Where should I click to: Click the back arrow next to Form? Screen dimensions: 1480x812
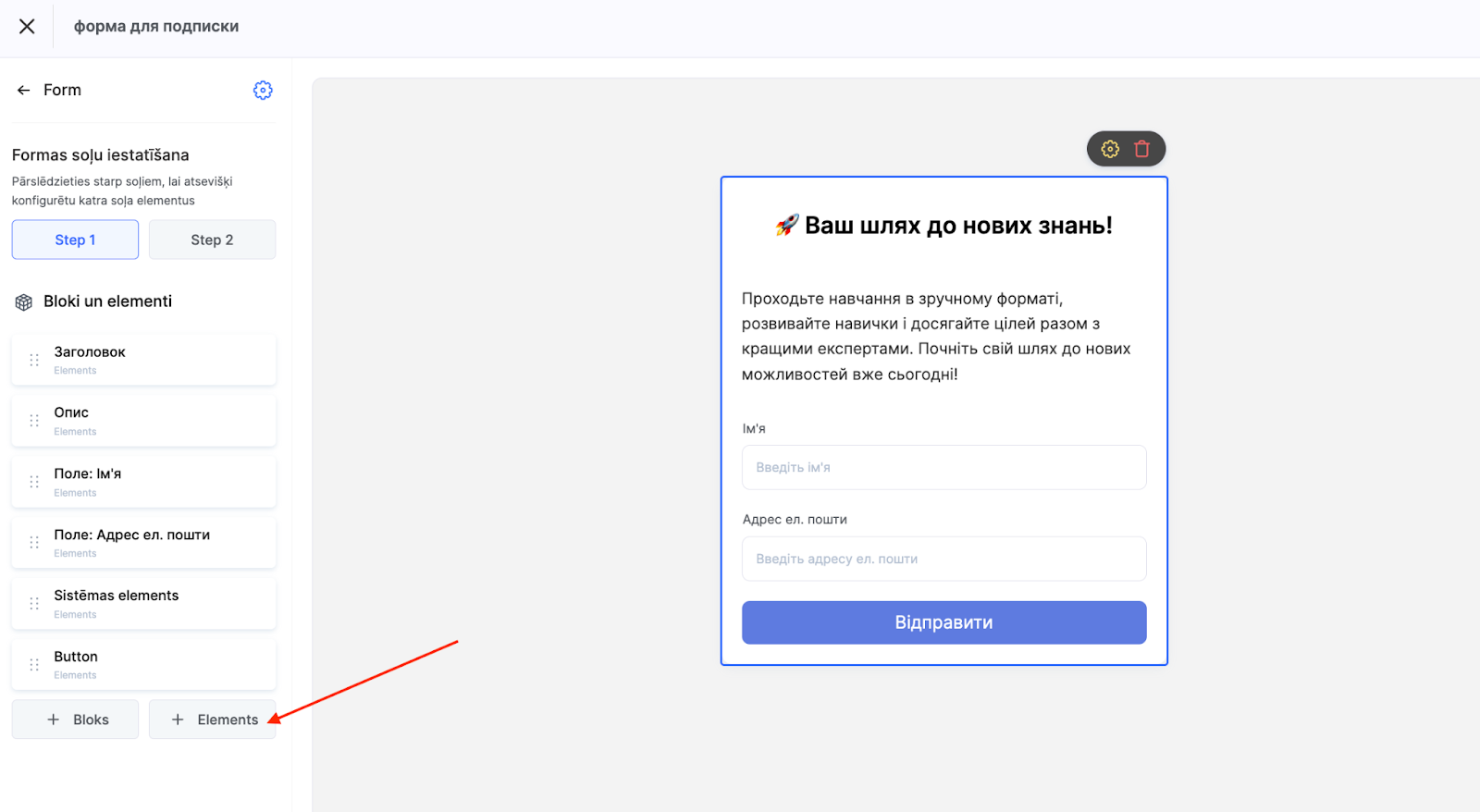tap(24, 91)
